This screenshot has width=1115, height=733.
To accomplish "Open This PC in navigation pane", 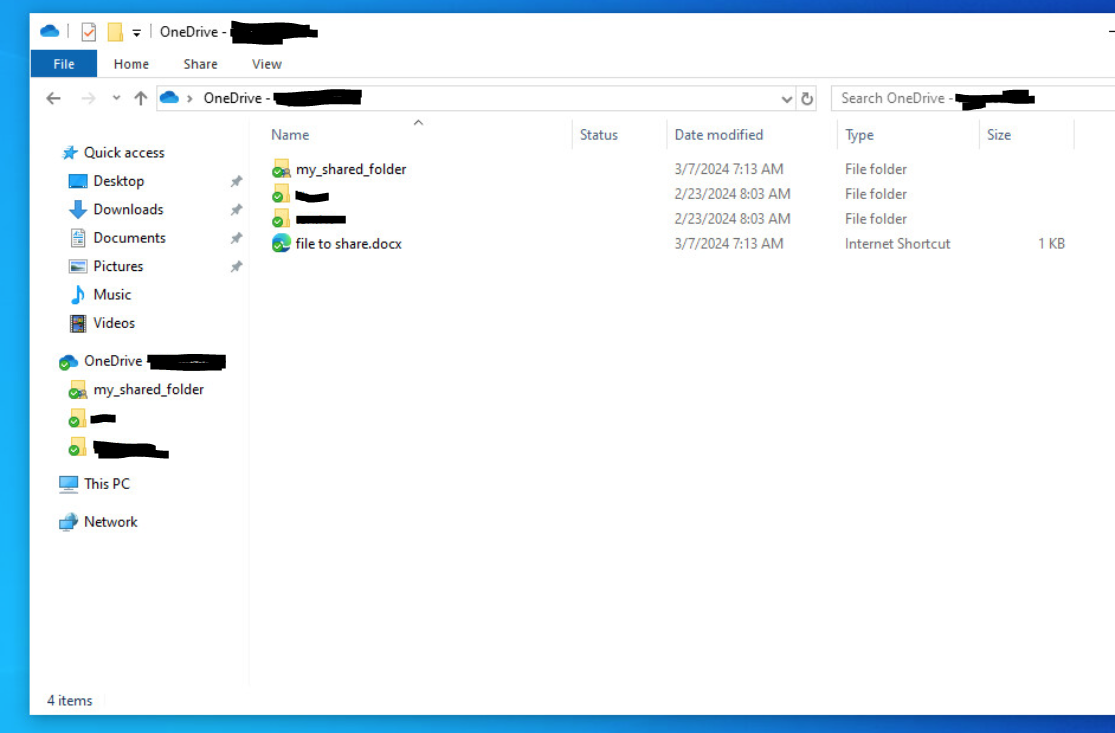I will [106, 484].
